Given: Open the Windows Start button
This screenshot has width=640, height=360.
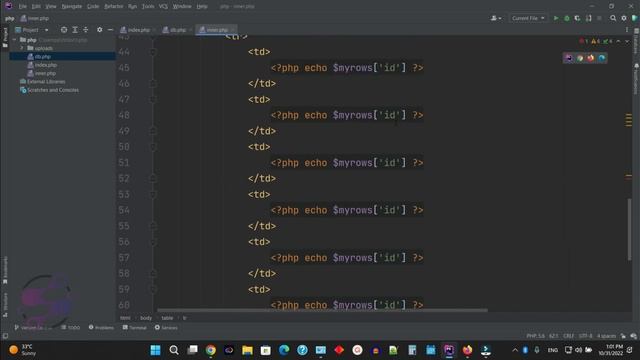Looking at the screenshot, I should tap(156, 350).
